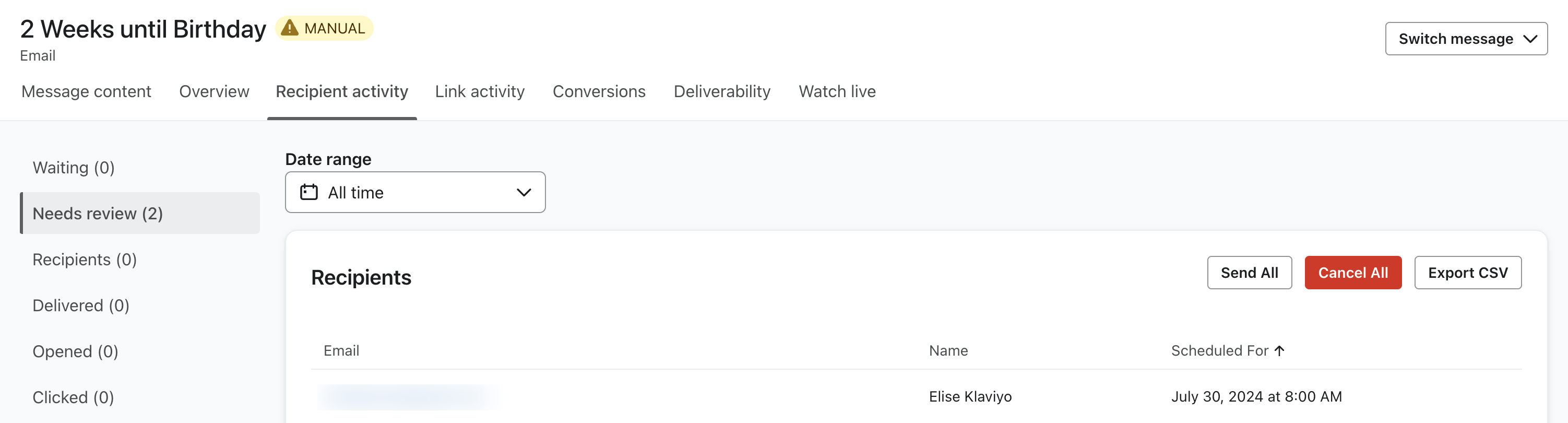1568x423 pixels.
Task: Click the calendar icon in Date range
Action: tap(308, 192)
